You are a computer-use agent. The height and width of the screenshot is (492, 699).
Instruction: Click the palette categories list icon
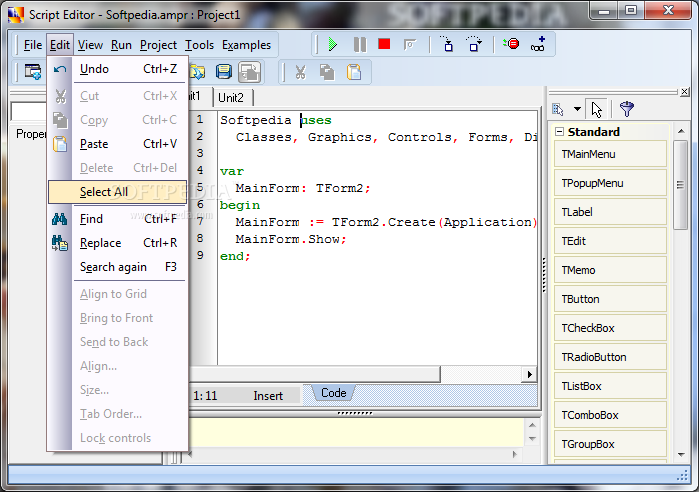[x=558, y=109]
